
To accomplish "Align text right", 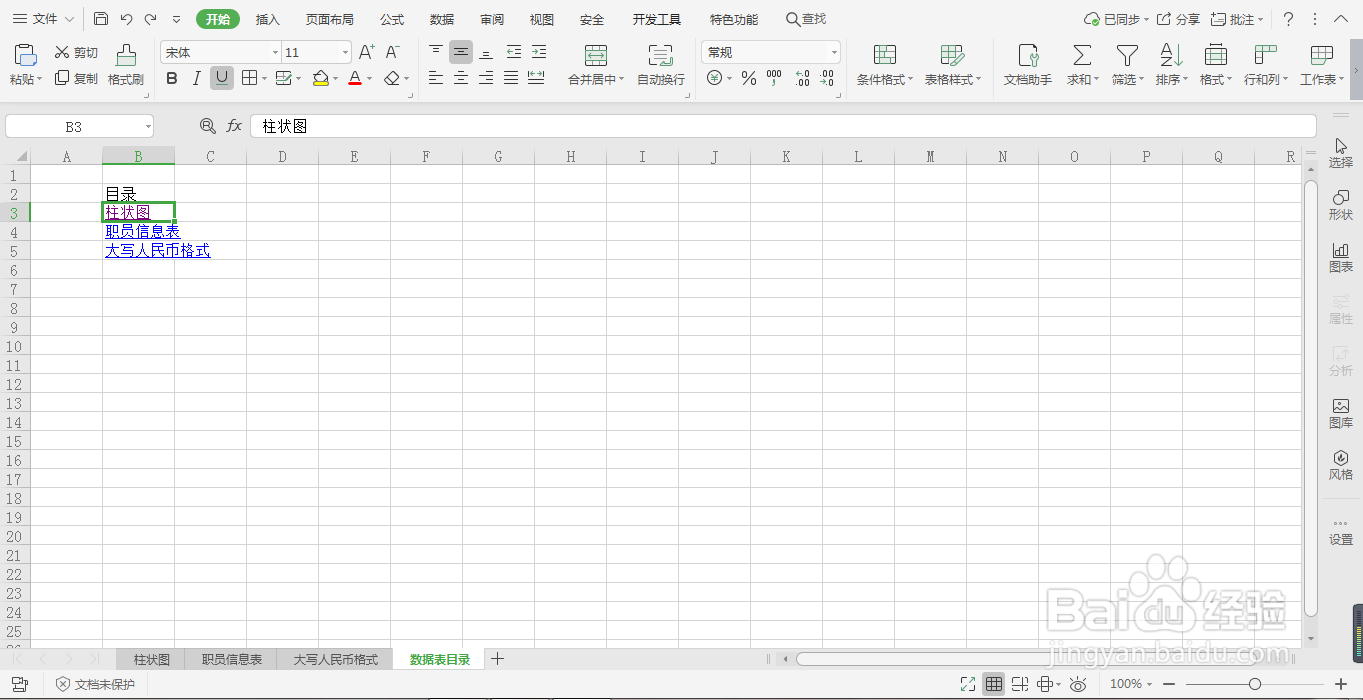I will click(x=486, y=78).
